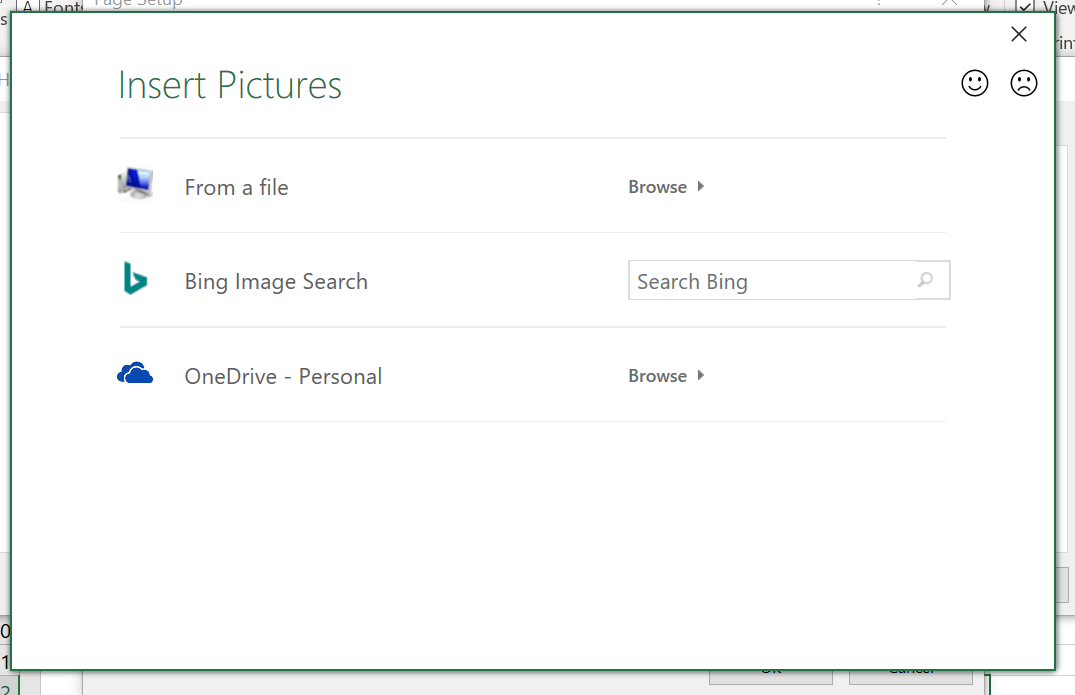
Task: Click the magnifier icon in Search Bing box
Action: pyautogui.click(x=926, y=281)
